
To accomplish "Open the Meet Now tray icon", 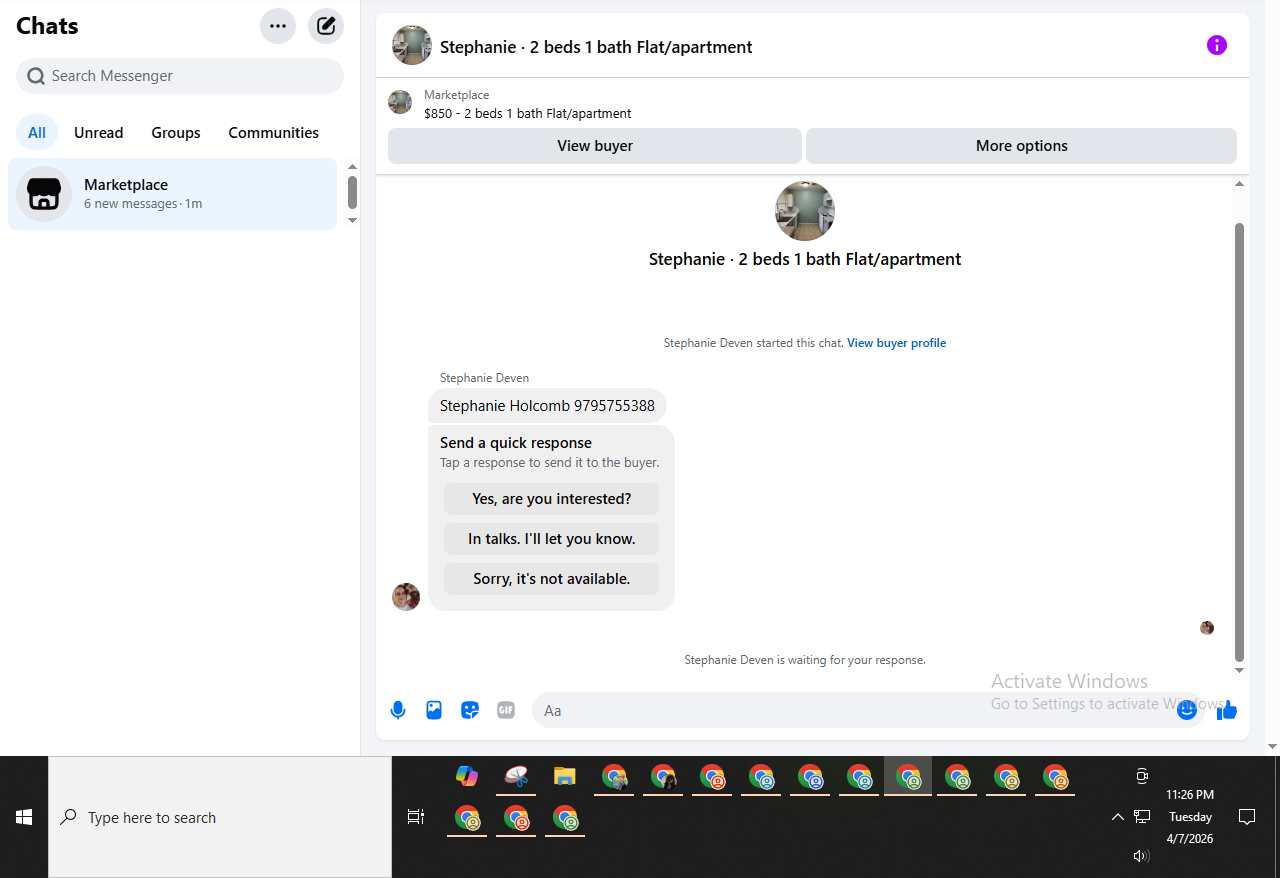I will pyautogui.click(x=1142, y=776).
